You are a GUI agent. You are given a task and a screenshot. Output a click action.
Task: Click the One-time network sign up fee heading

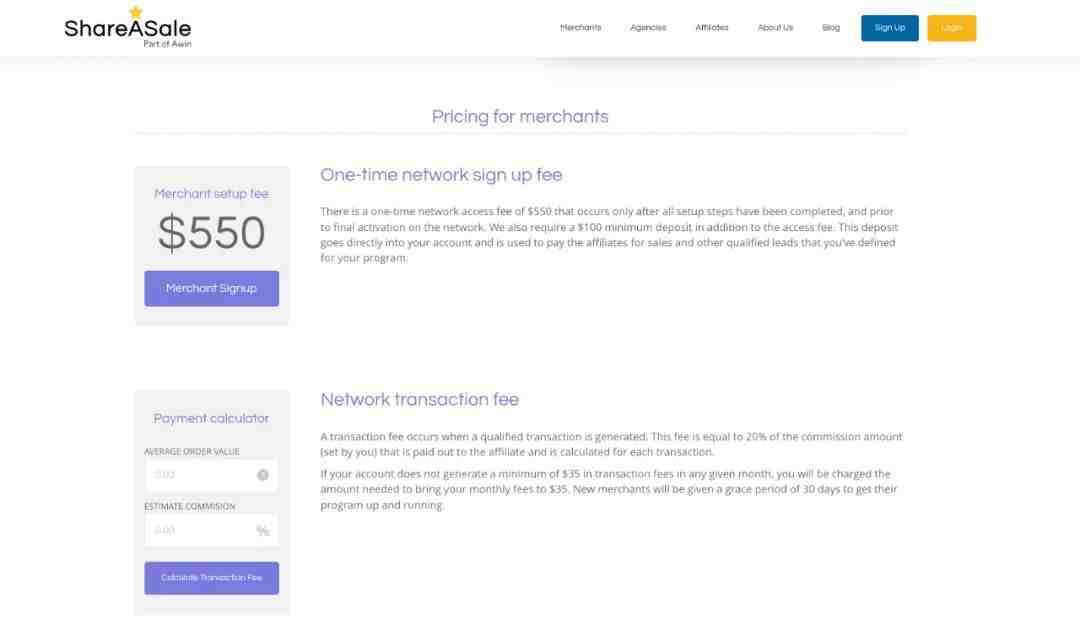coord(441,175)
